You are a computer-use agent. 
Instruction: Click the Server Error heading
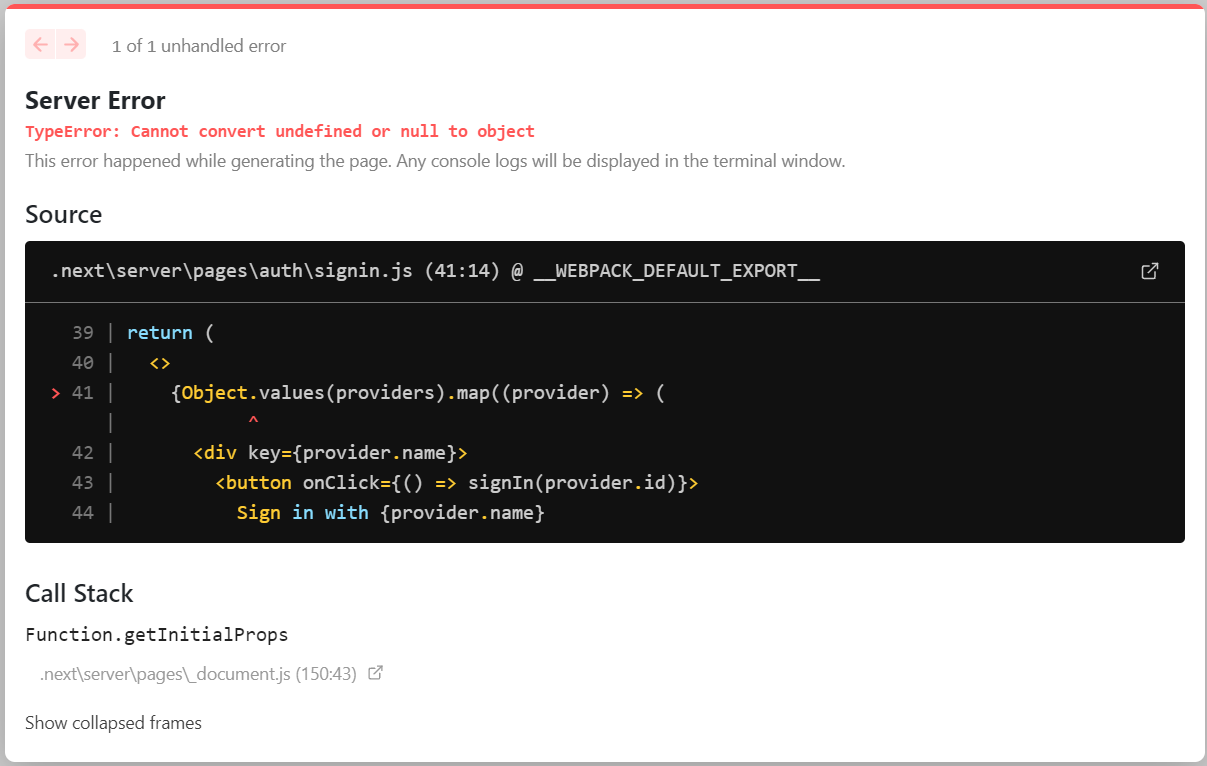pyautogui.click(x=95, y=100)
